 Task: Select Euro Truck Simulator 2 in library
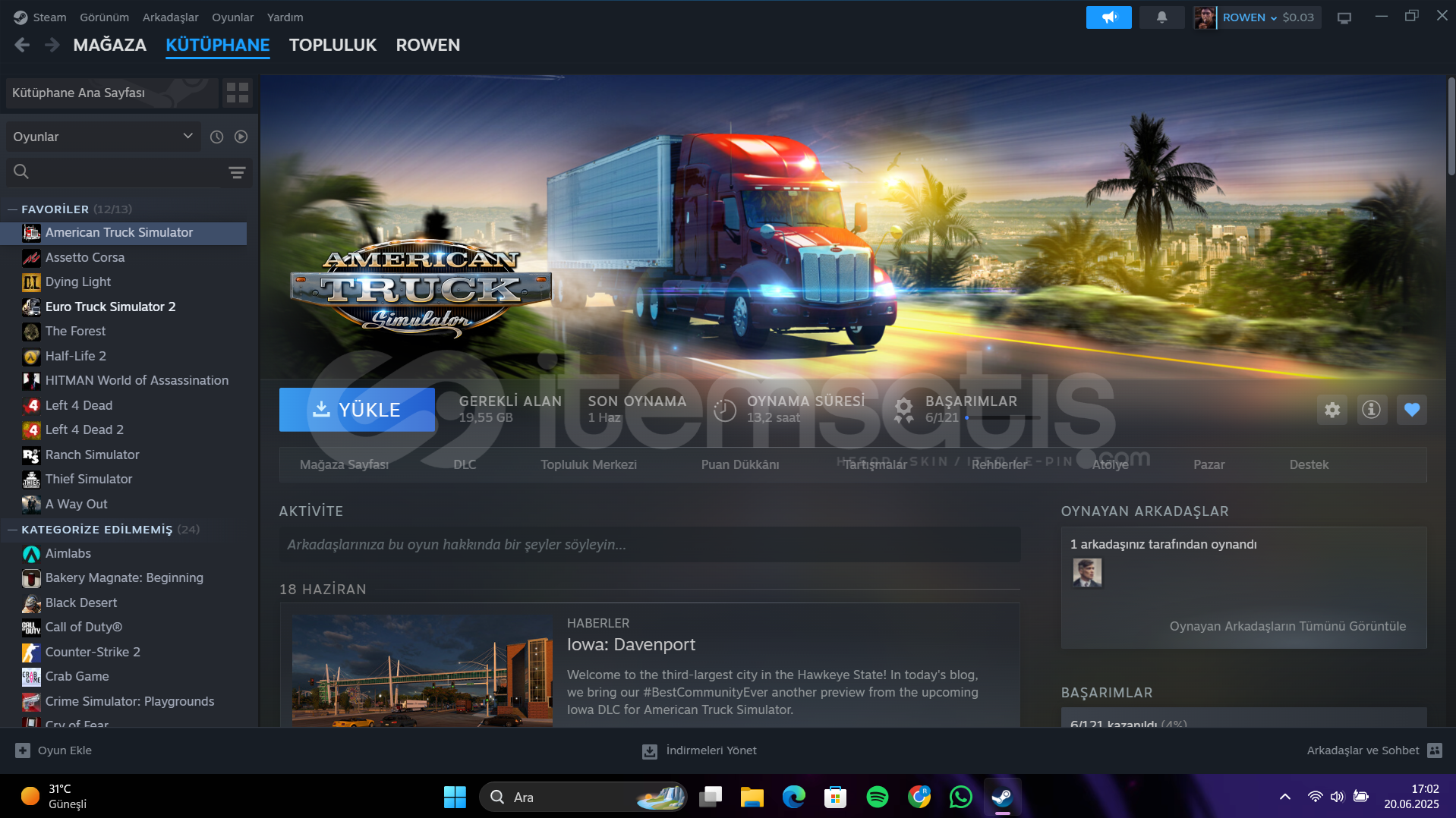point(110,307)
